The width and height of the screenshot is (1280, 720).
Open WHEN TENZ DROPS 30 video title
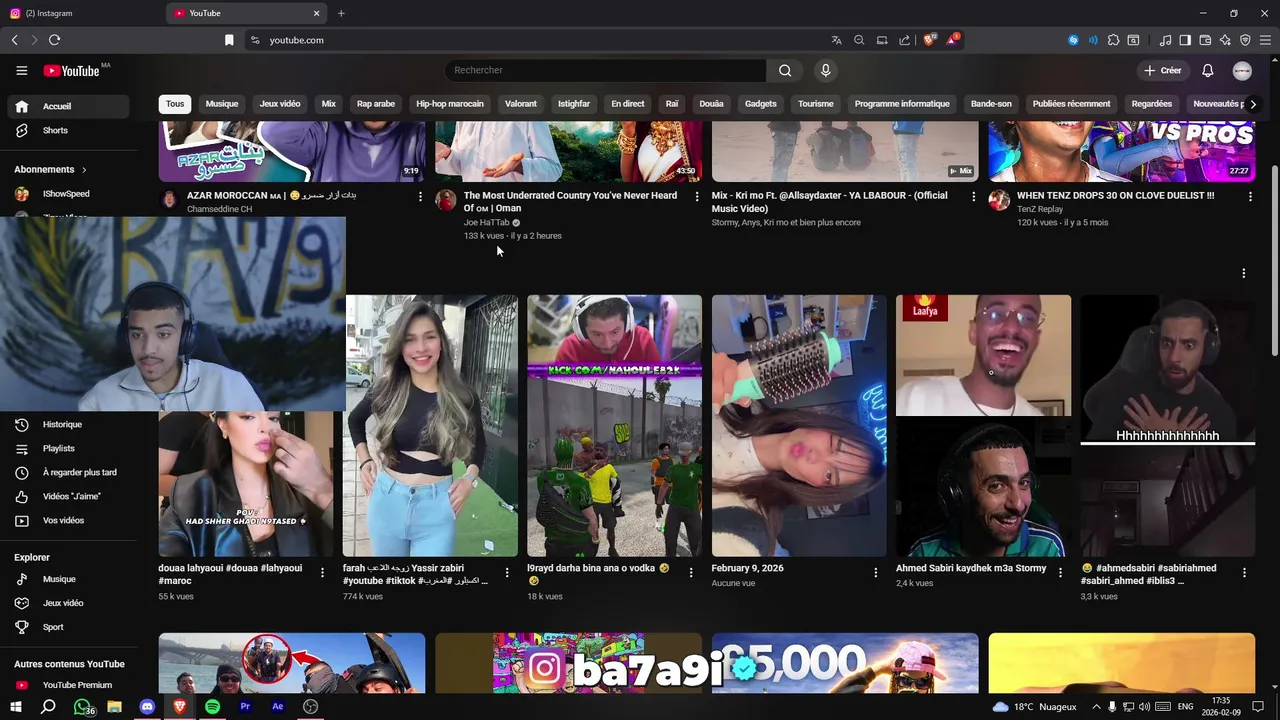[1115, 196]
